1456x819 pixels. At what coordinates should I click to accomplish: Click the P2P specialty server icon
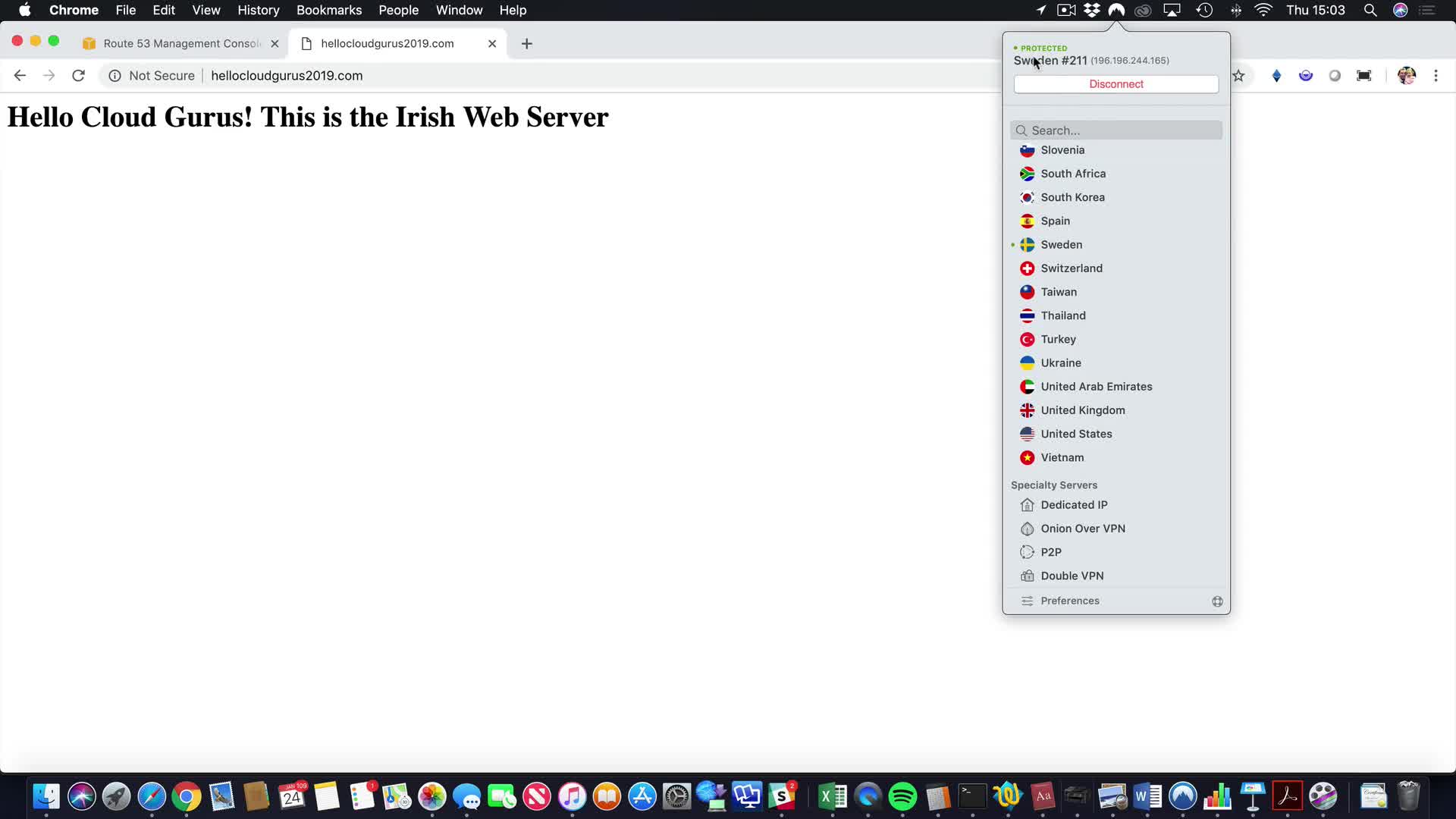(1028, 552)
